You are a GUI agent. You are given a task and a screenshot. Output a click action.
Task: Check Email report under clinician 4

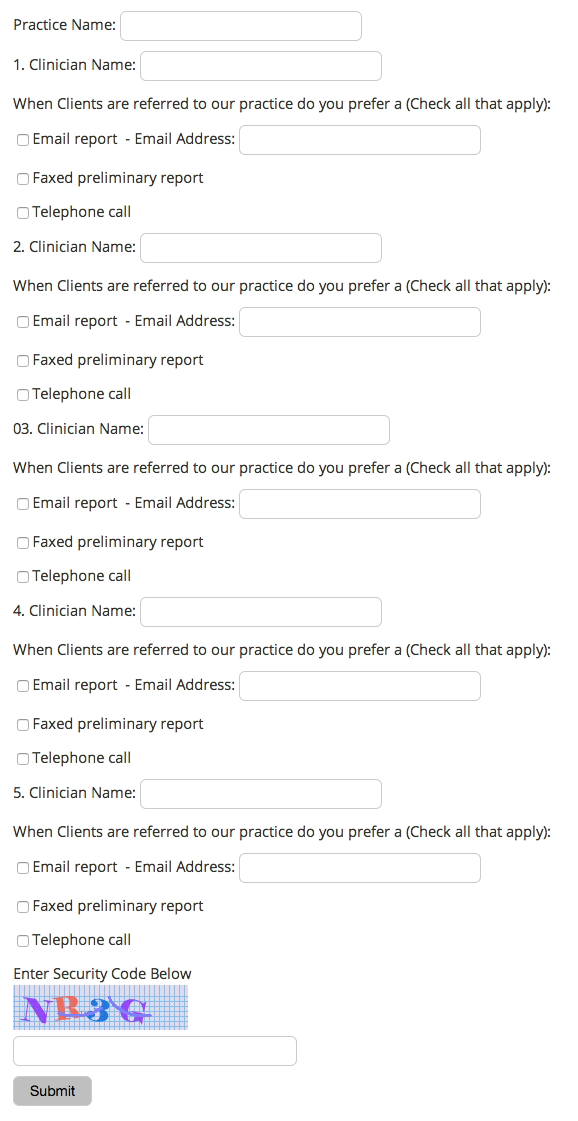[x=23, y=686]
